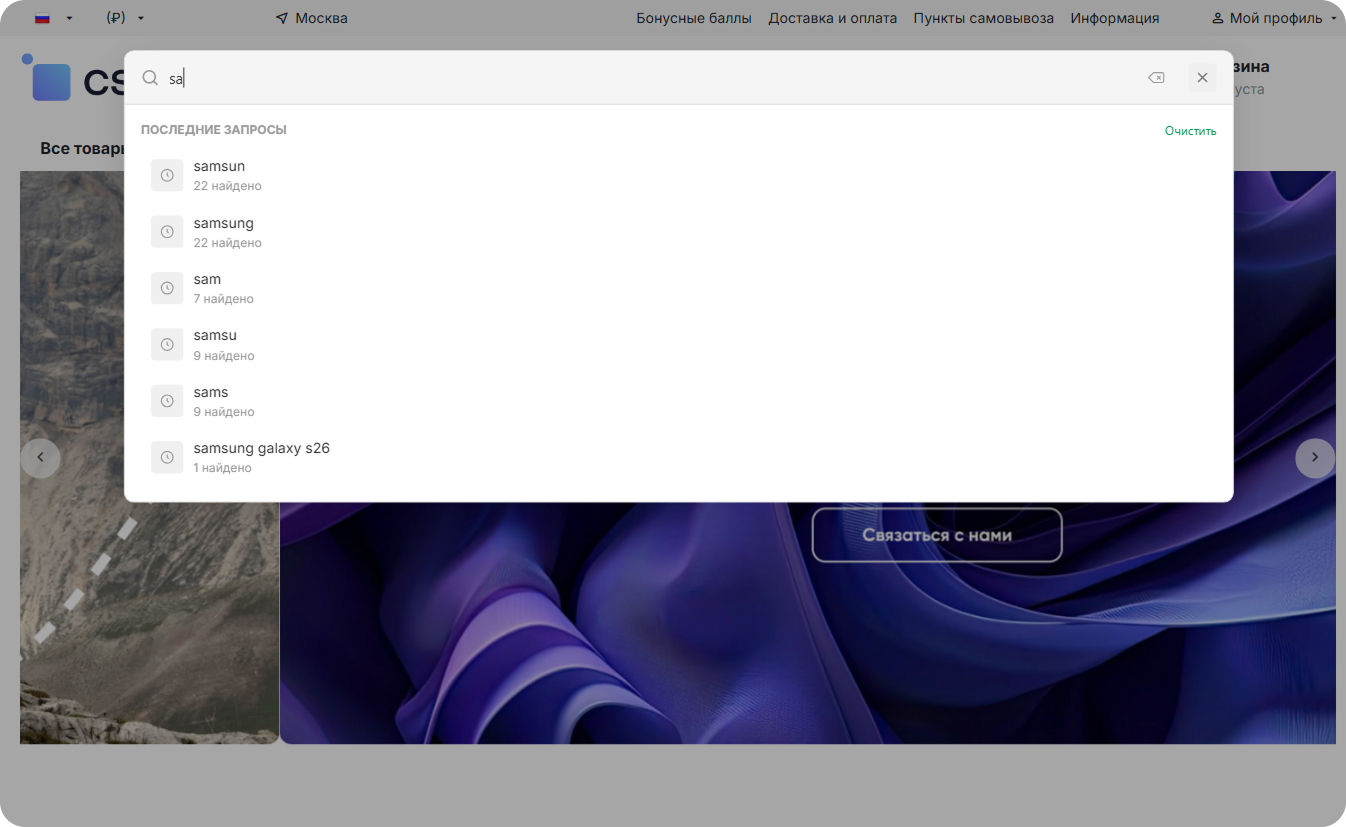The height and width of the screenshot is (827, 1346).
Task: Click the clock icon beside 'samsun'
Action: pos(167,175)
